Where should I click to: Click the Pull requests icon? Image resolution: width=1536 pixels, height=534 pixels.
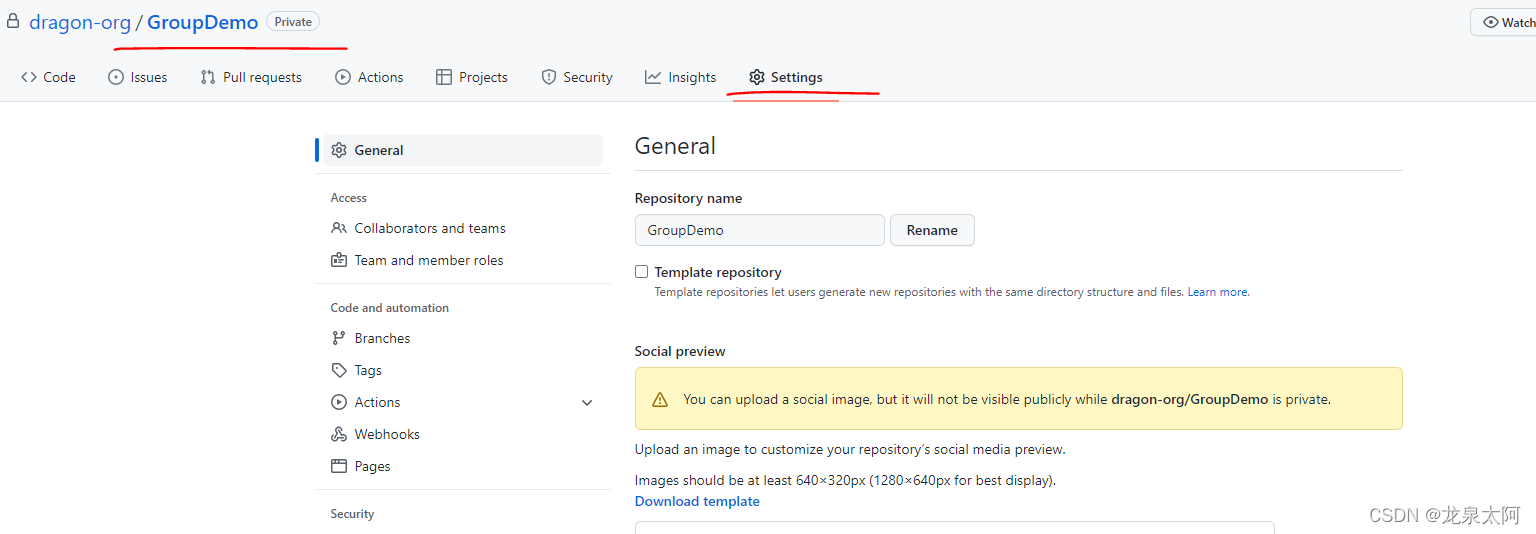[x=208, y=77]
